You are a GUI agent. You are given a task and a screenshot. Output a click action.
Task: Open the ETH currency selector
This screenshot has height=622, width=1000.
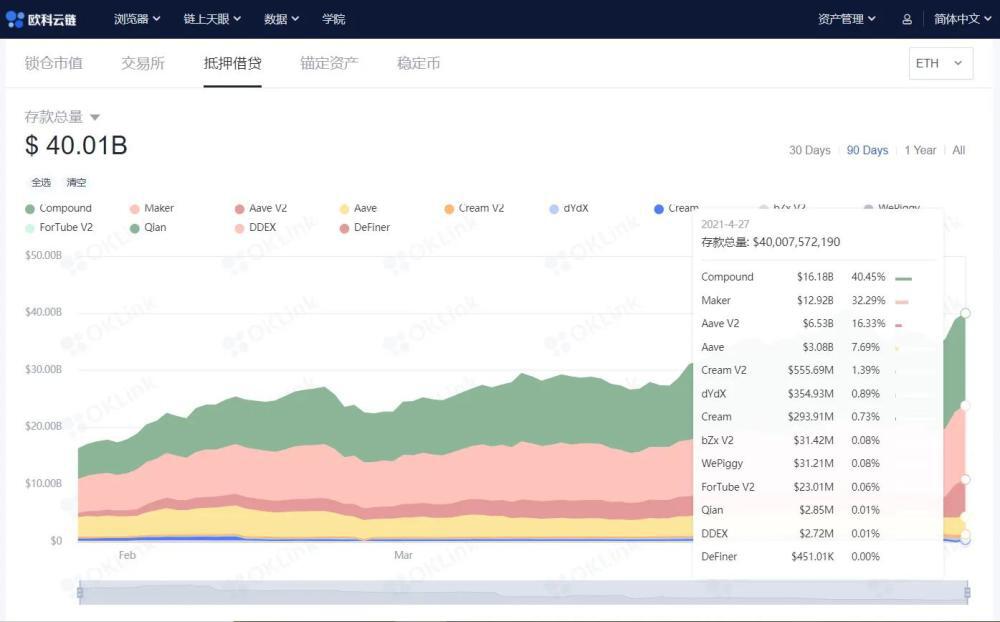[x=938, y=62]
